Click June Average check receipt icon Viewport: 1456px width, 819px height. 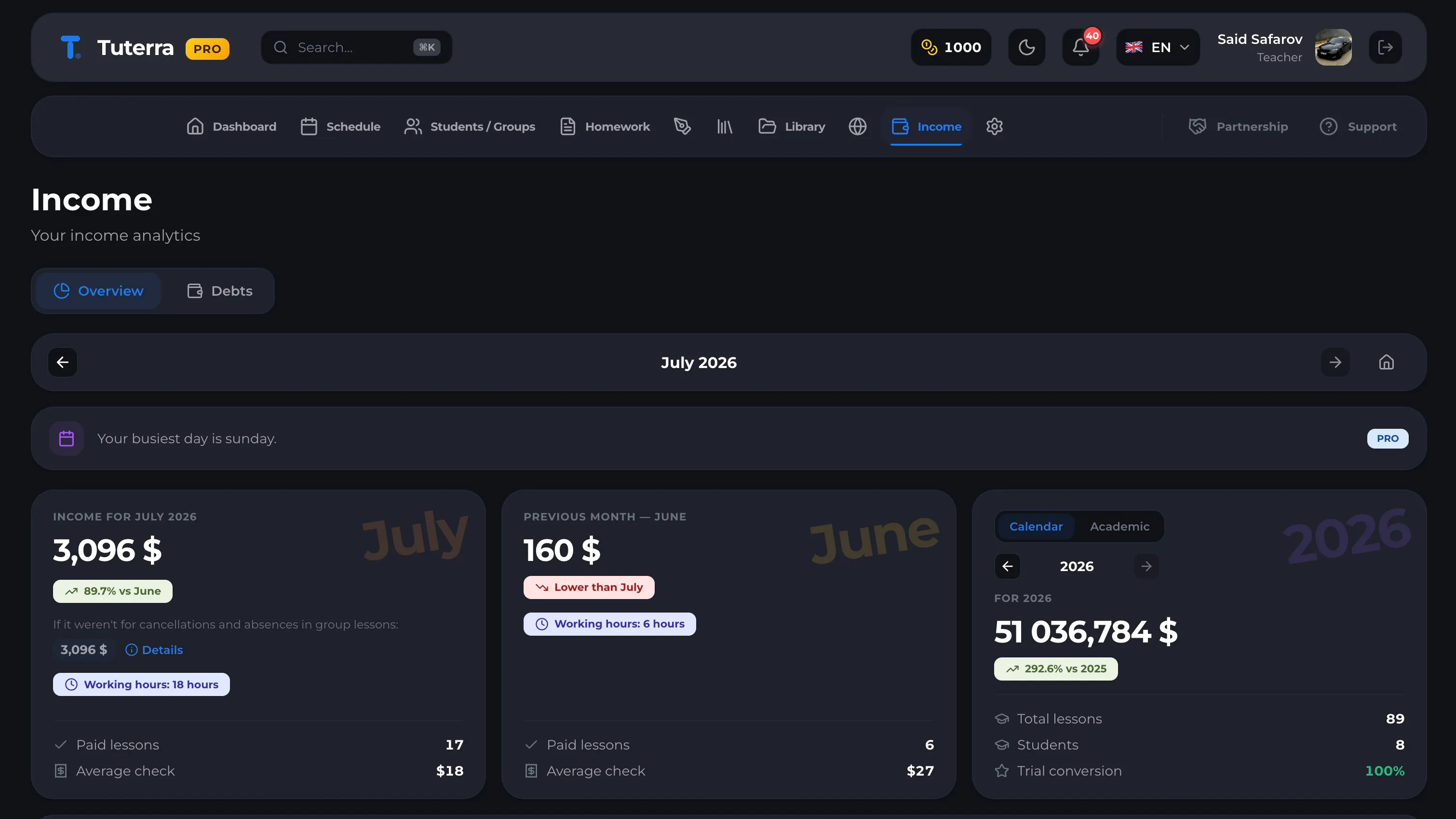coord(531,771)
